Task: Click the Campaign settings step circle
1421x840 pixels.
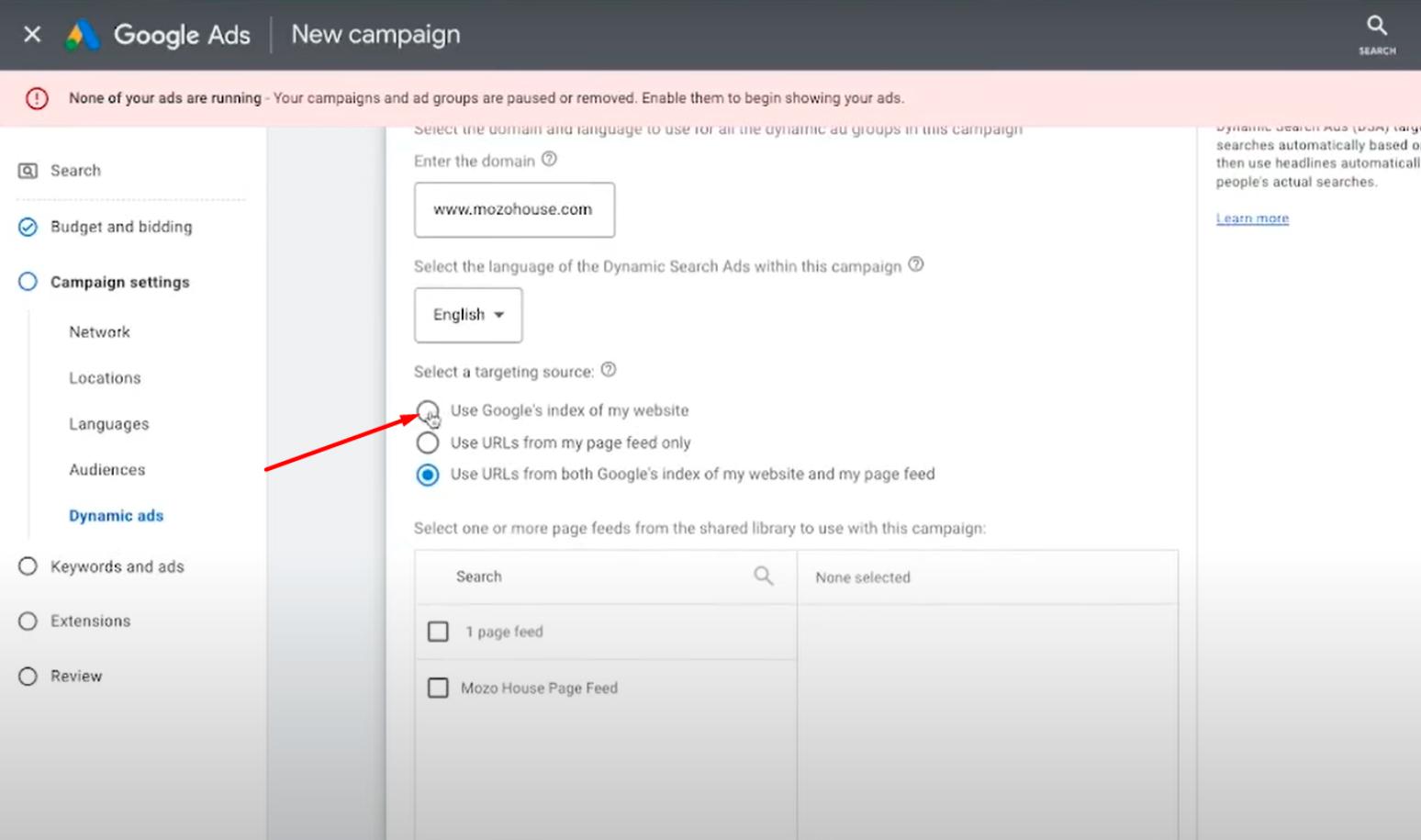Action: 28,282
